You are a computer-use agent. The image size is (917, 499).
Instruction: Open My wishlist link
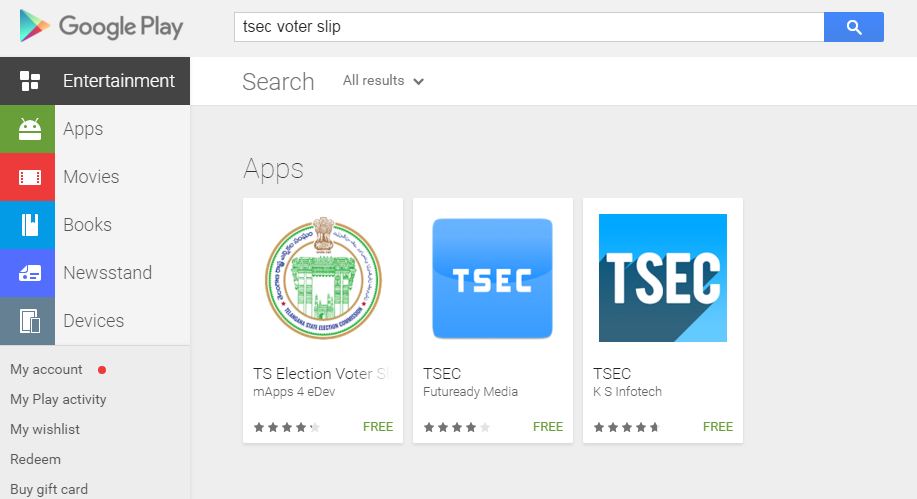coord(45,430)
